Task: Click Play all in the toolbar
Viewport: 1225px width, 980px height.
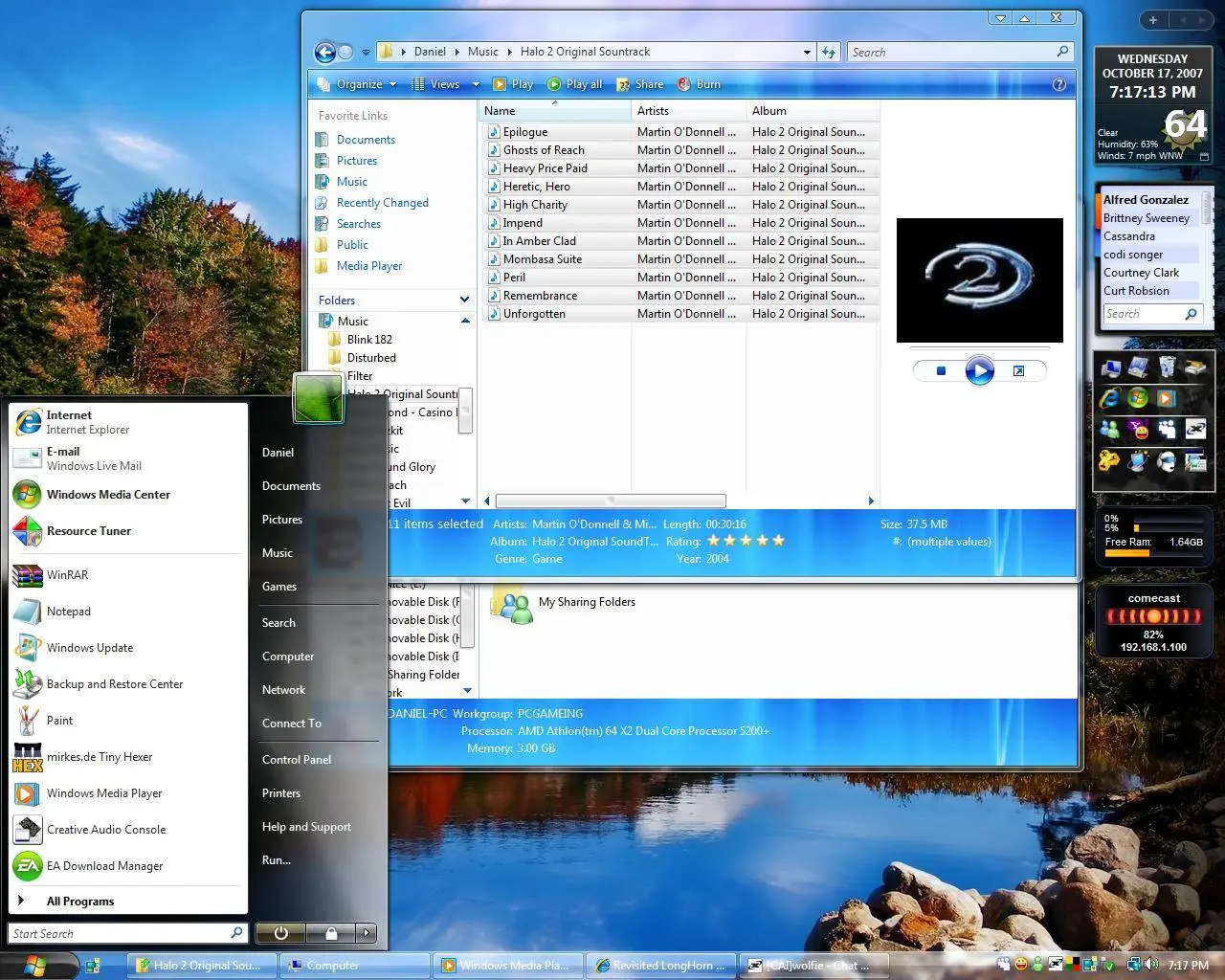Action: 574,84
